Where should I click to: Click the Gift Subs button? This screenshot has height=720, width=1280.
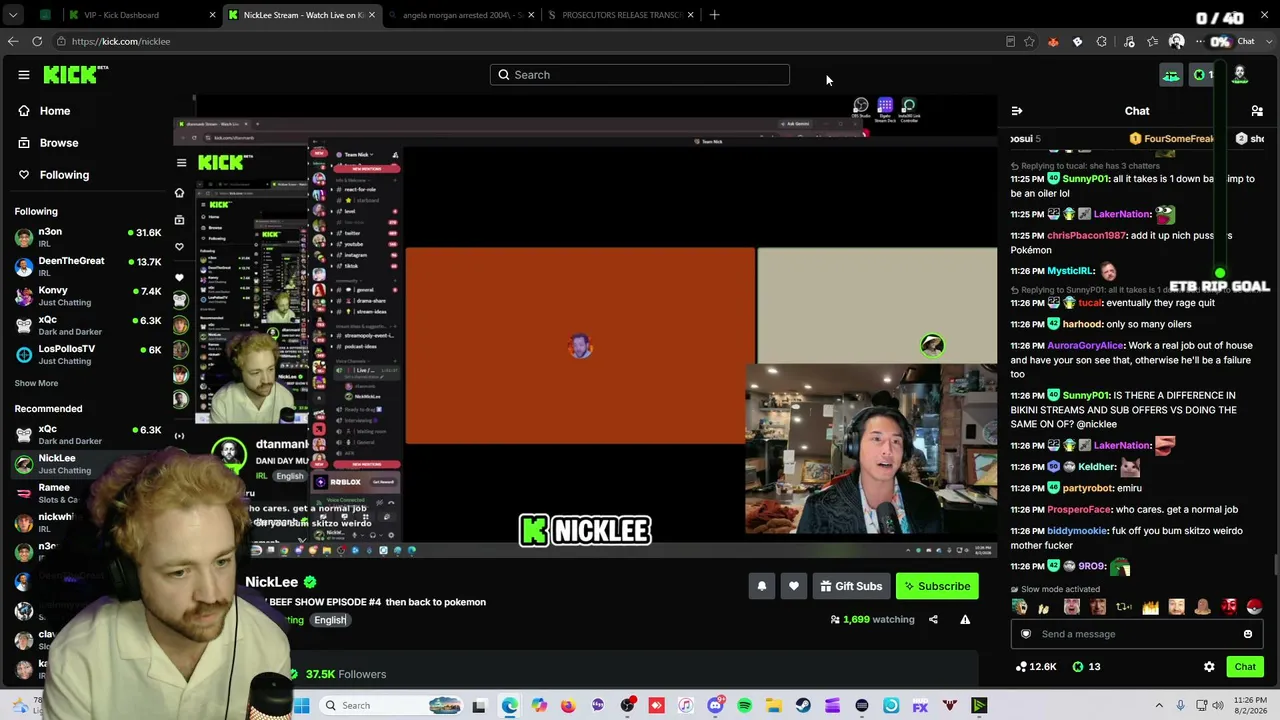[x=851, y=587]
